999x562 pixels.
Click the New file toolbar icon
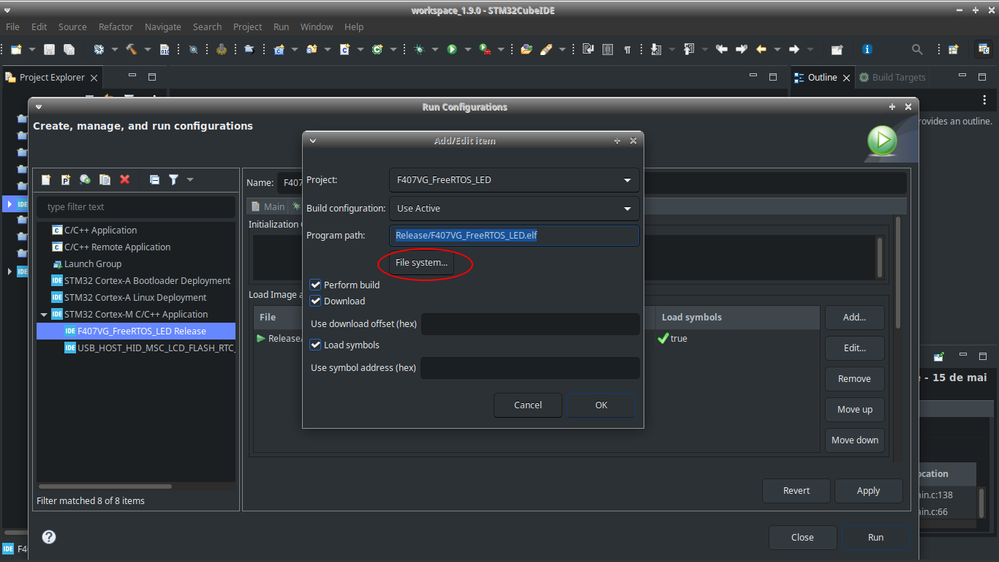pos(17,50)
